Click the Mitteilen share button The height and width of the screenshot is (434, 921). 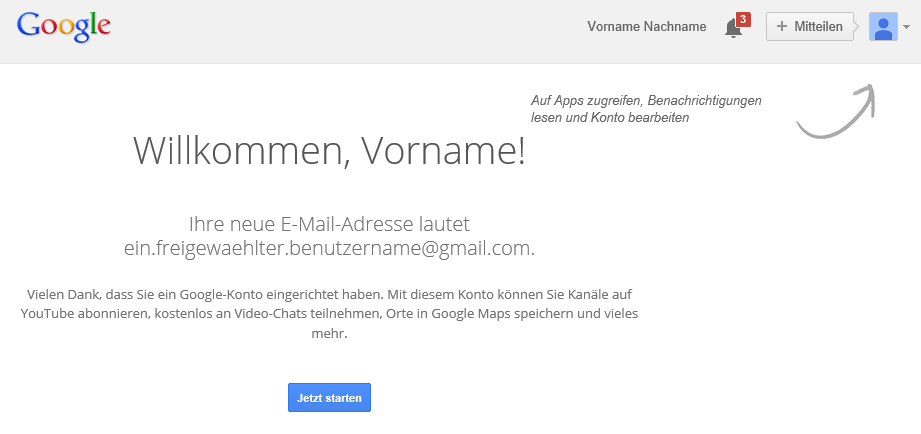809,26
